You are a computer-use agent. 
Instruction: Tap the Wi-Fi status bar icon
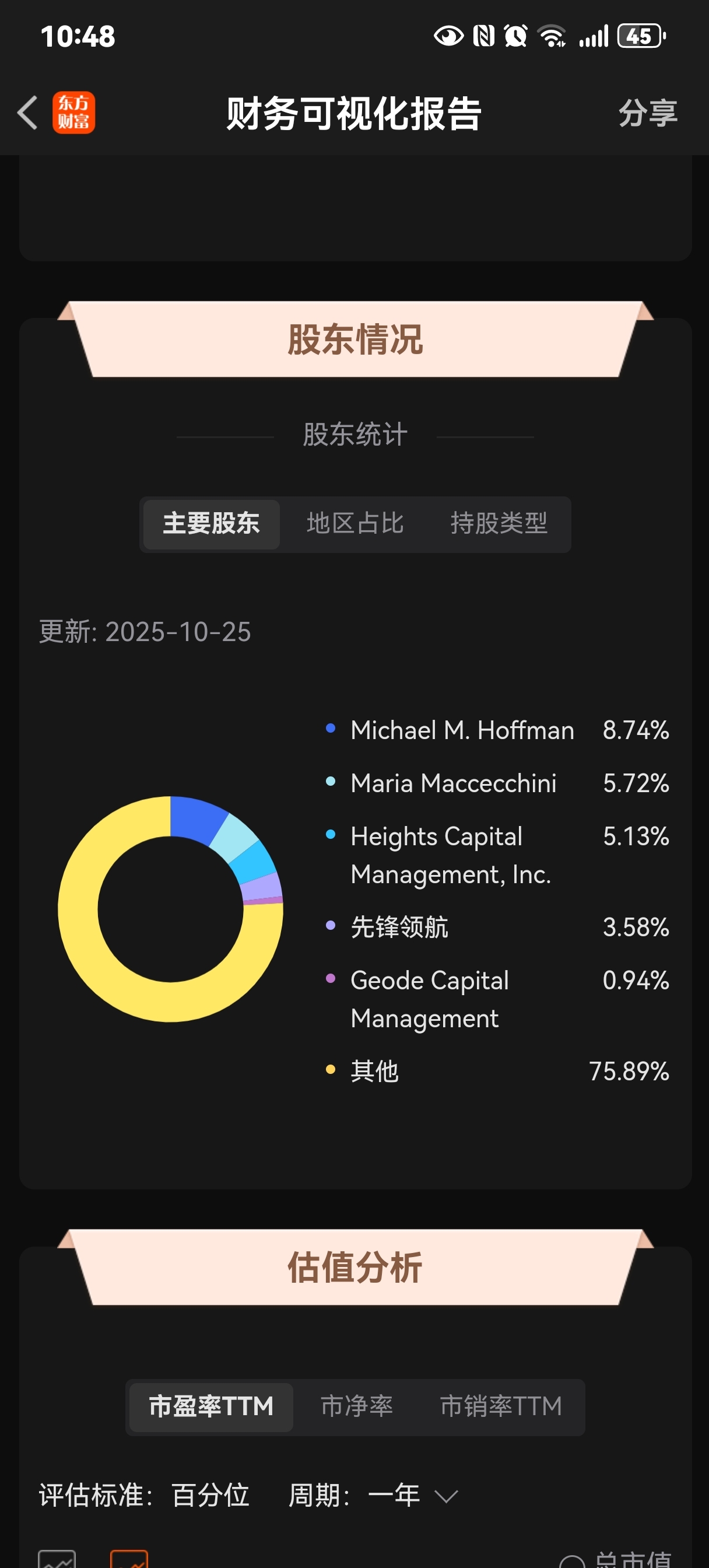click(x=552, y=37)
